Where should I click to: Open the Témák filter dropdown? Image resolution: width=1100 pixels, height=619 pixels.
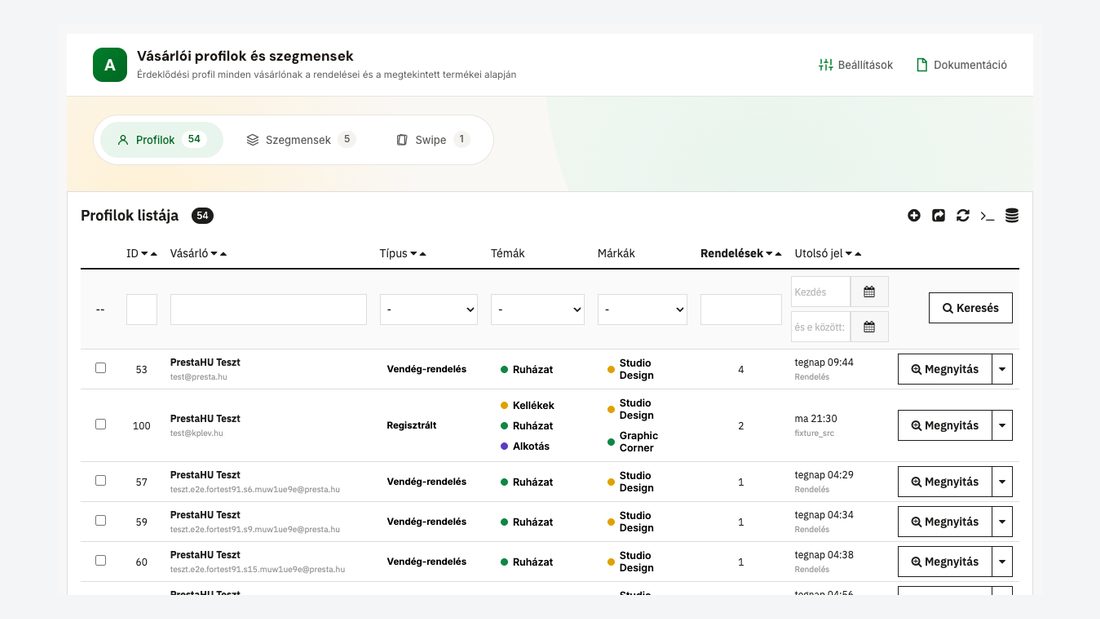(x=537, y=310)
